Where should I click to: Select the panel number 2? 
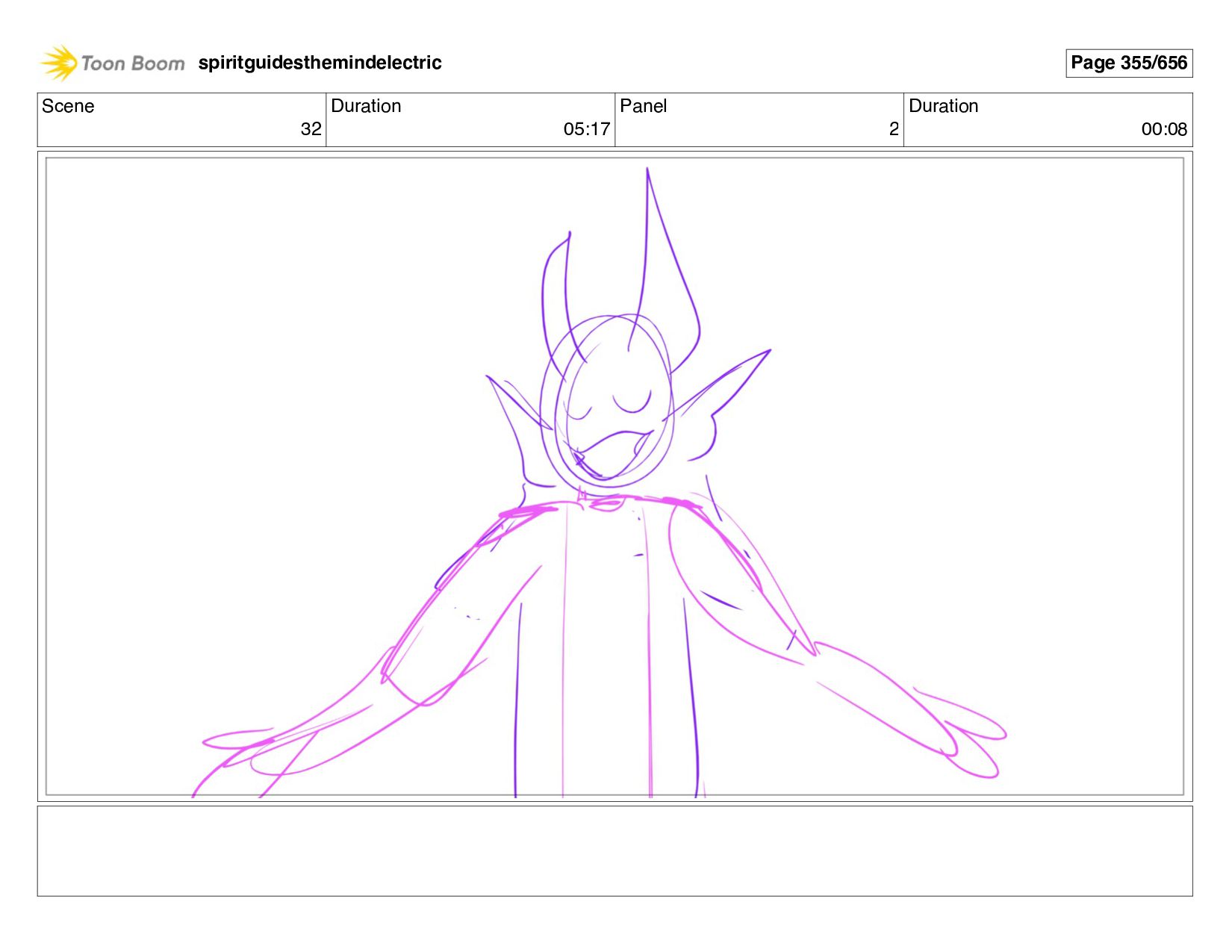pos(893,129)
